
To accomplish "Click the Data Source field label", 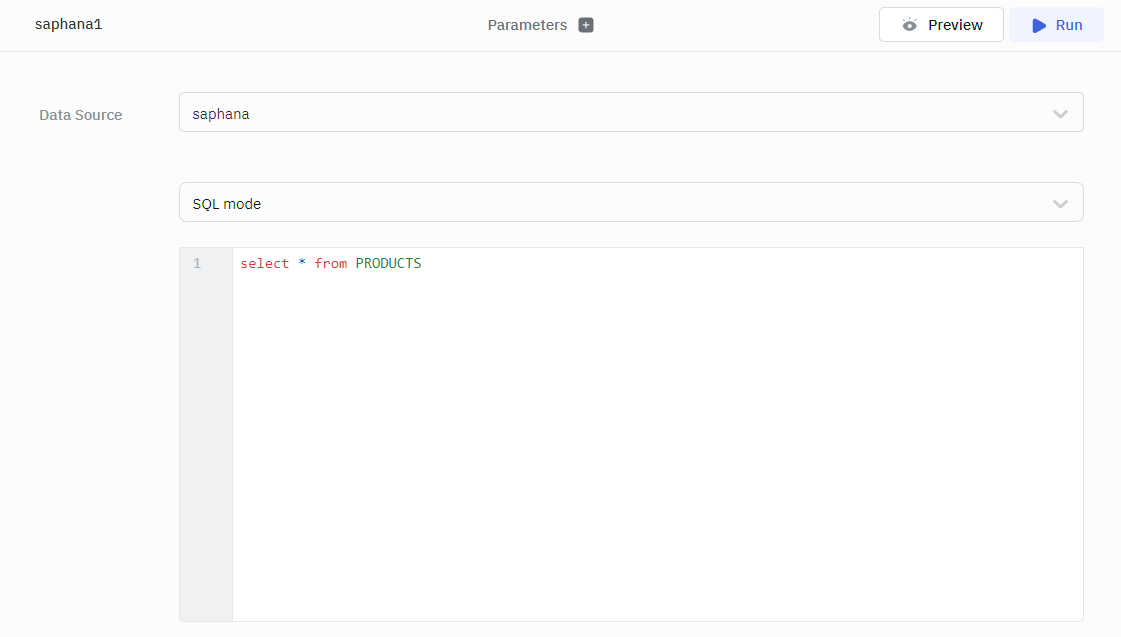I will [81, 115].
